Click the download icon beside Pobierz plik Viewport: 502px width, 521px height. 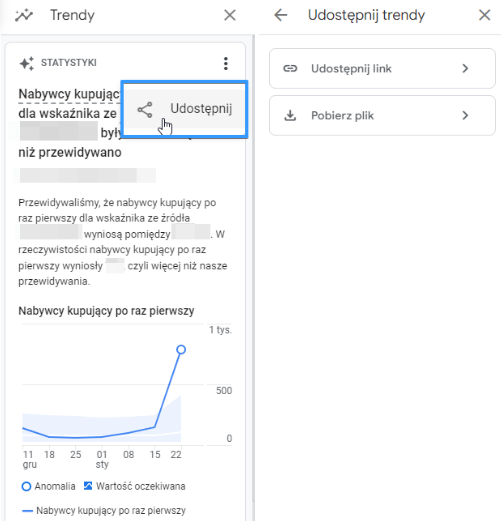coord(290,115)
